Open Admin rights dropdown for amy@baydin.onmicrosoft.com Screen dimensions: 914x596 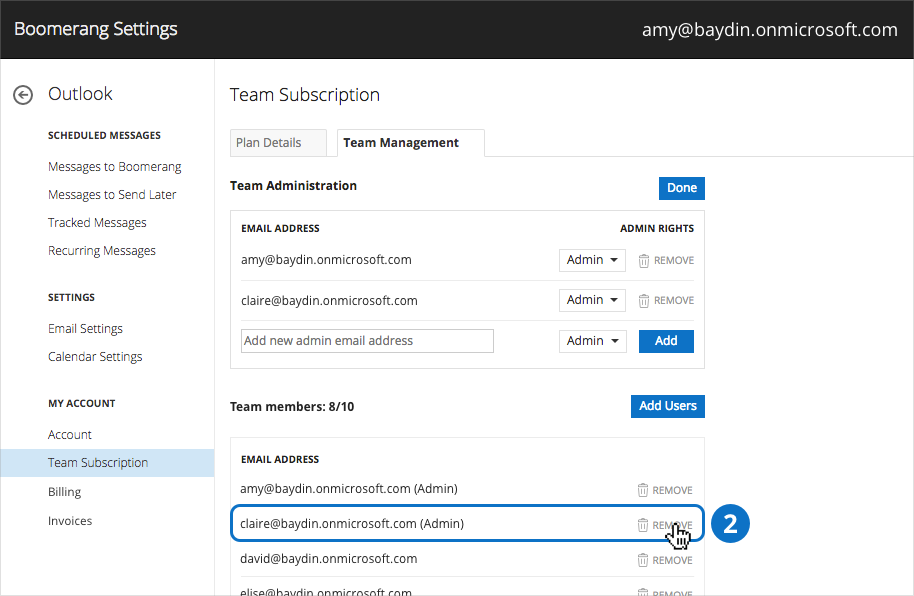point(592,260)
